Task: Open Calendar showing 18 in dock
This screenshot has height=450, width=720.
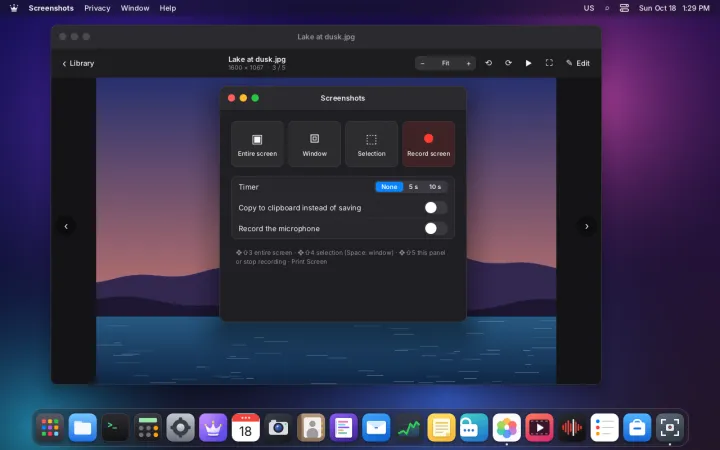Action: click(246, 428)
